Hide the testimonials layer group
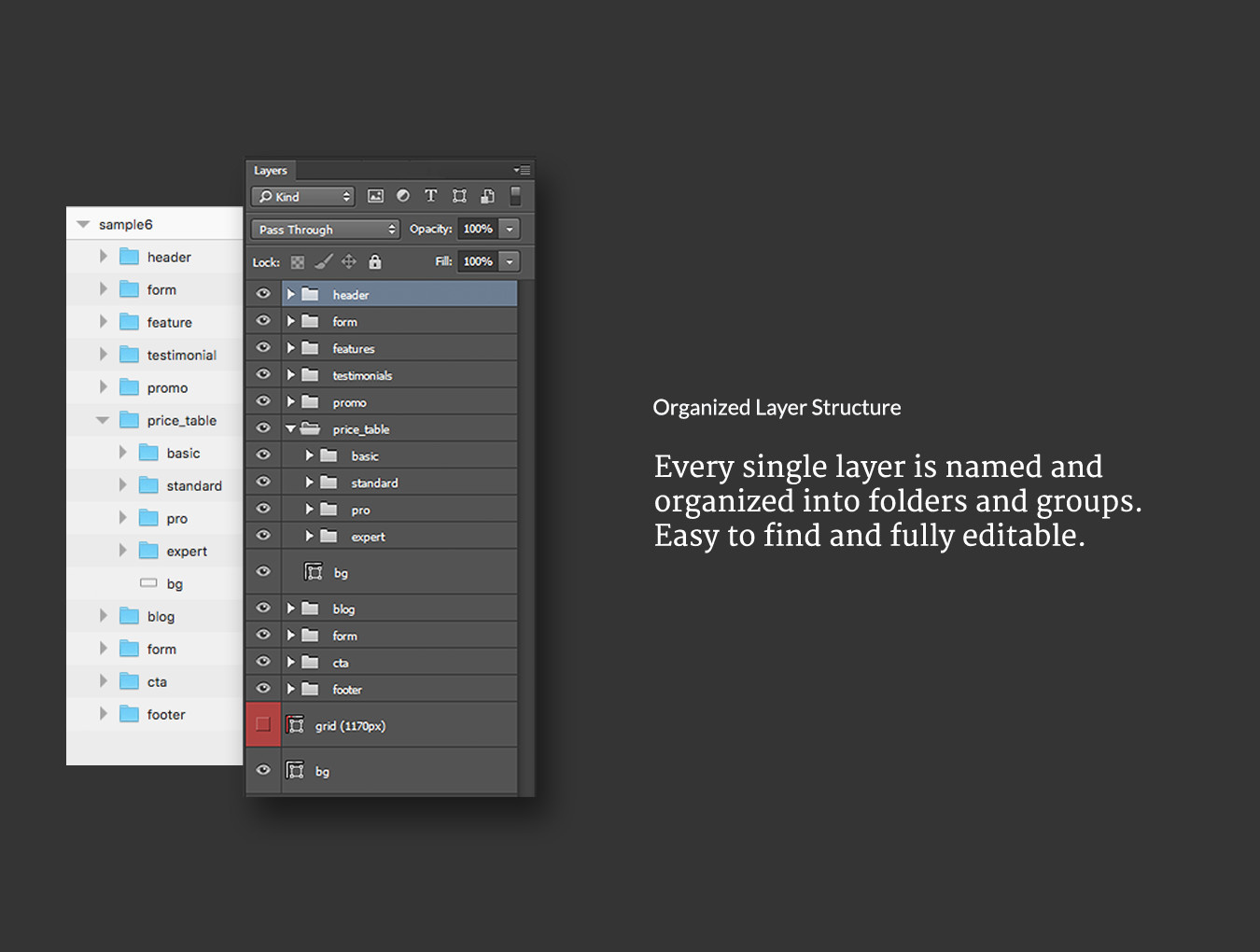1260x952 pixels. pyautogui.click(x=263, y=374)
